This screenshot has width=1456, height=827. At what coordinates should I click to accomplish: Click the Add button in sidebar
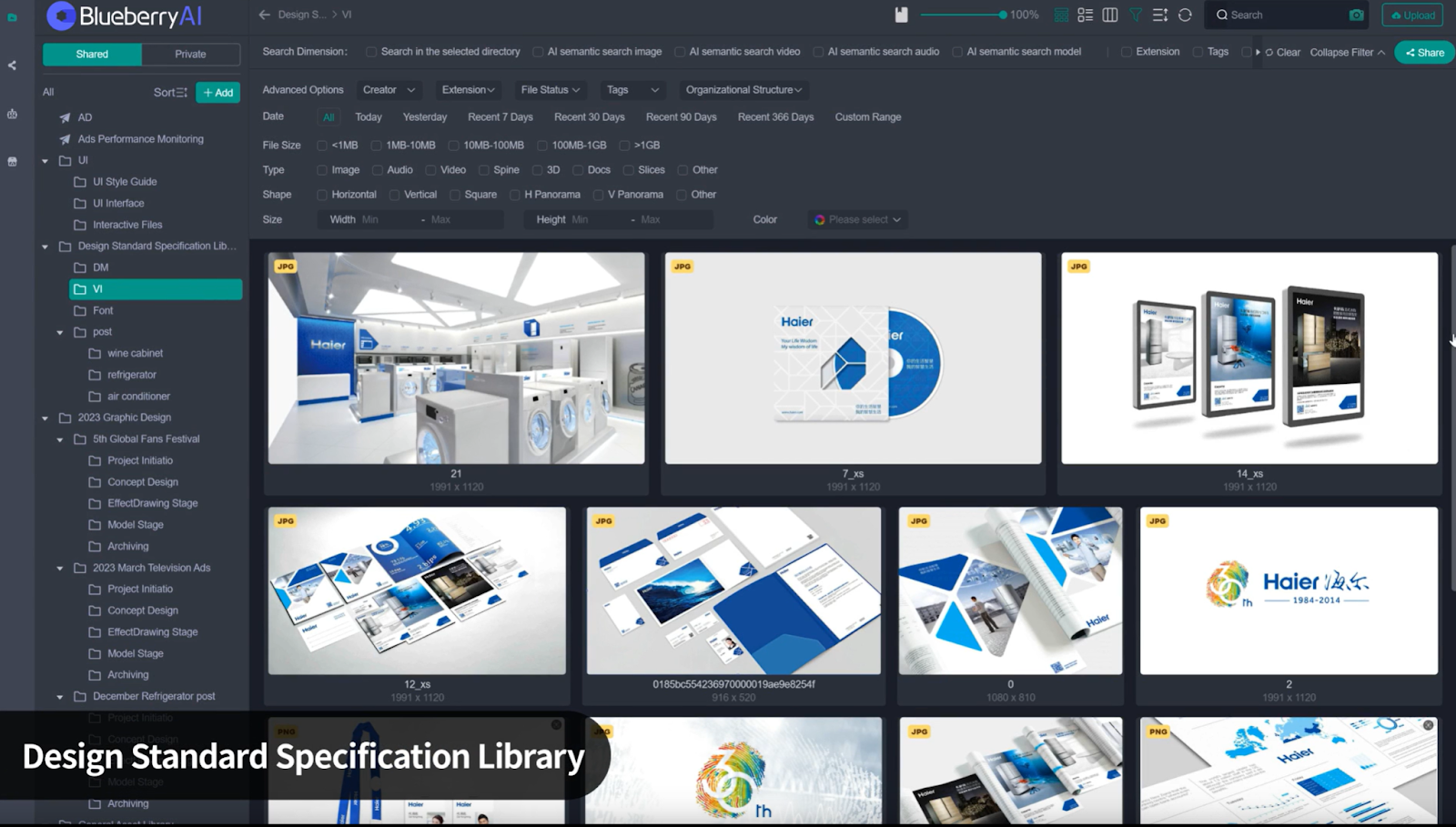pyautogui.click(x=217, y=93)
